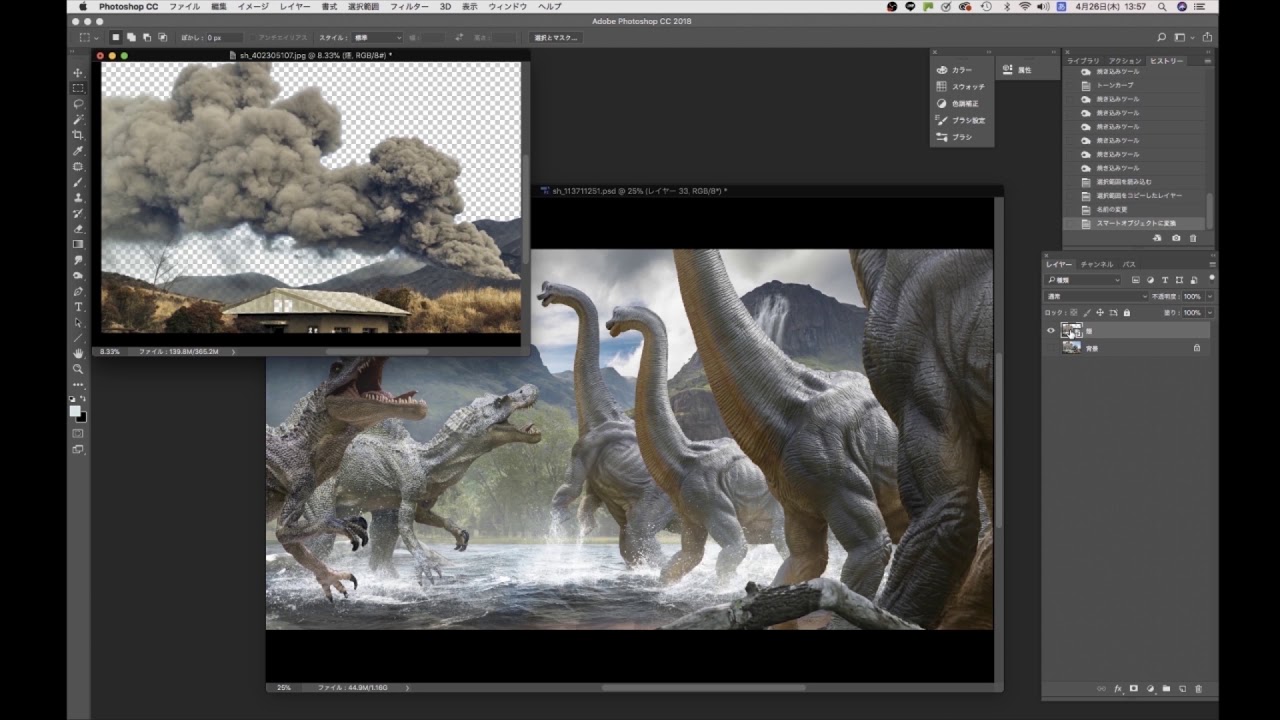The height and width of the screenshot is (720, 1280).
Task: Switch to the Paths tab (パス)
Action: [1129, 264]
